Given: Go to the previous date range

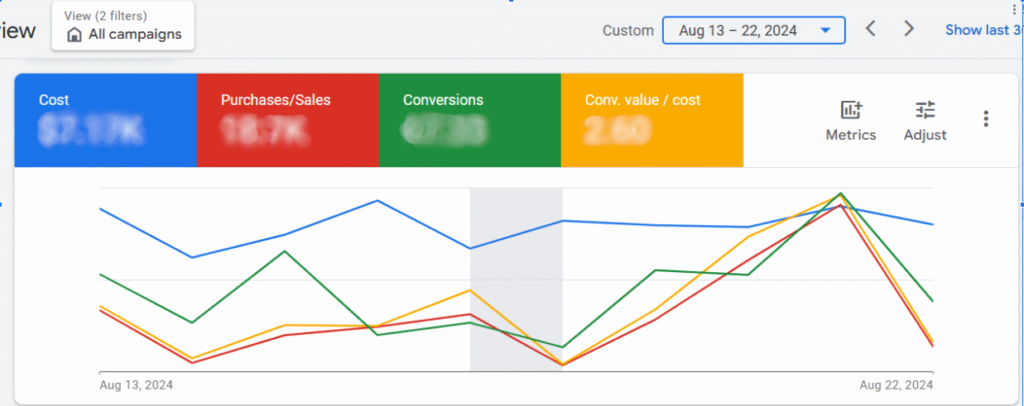Looking at the screenshot, I should tap(870, 29).
